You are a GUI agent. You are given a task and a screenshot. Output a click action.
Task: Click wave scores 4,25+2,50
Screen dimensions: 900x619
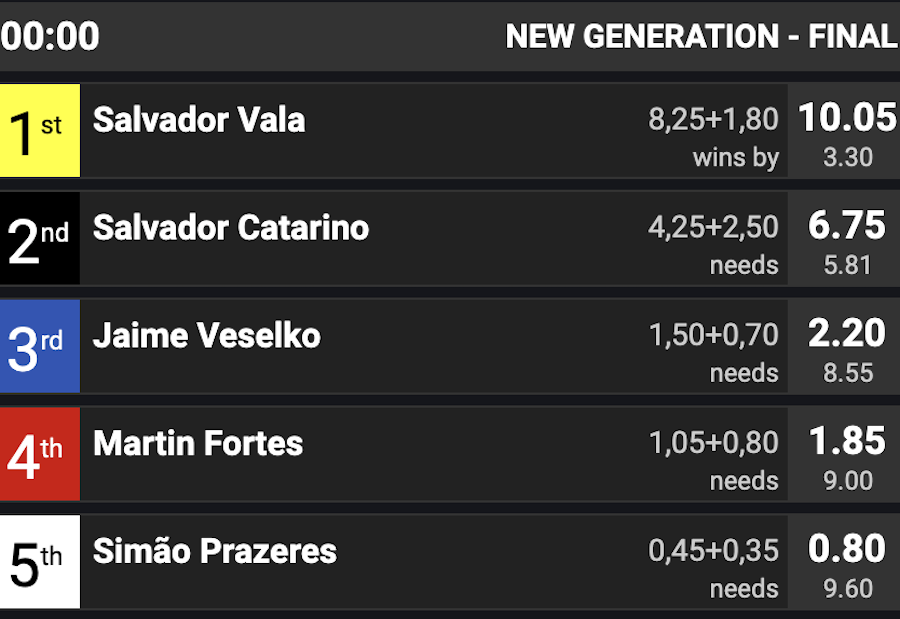713,227
